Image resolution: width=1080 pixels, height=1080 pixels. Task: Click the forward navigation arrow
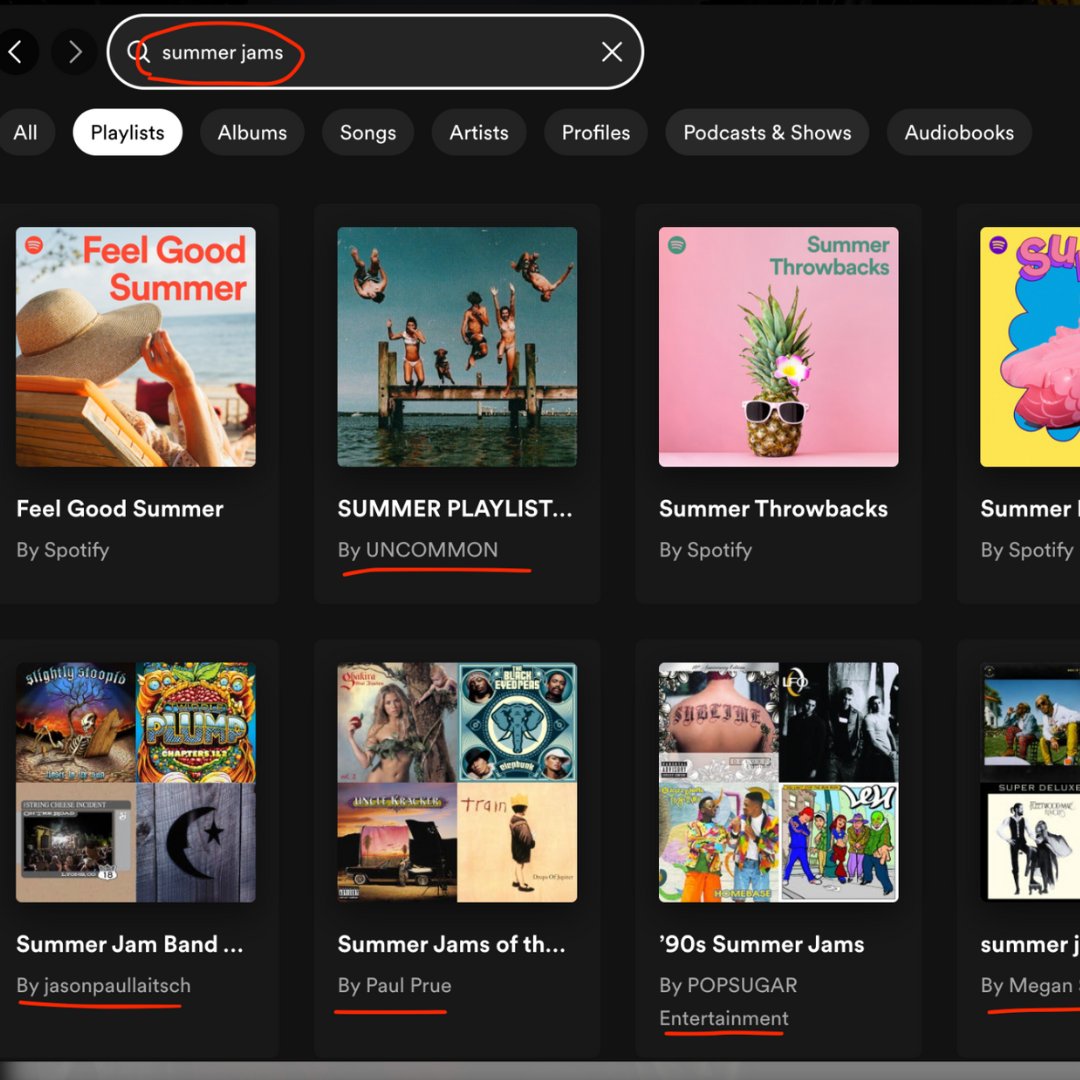(x=73, y=52)
